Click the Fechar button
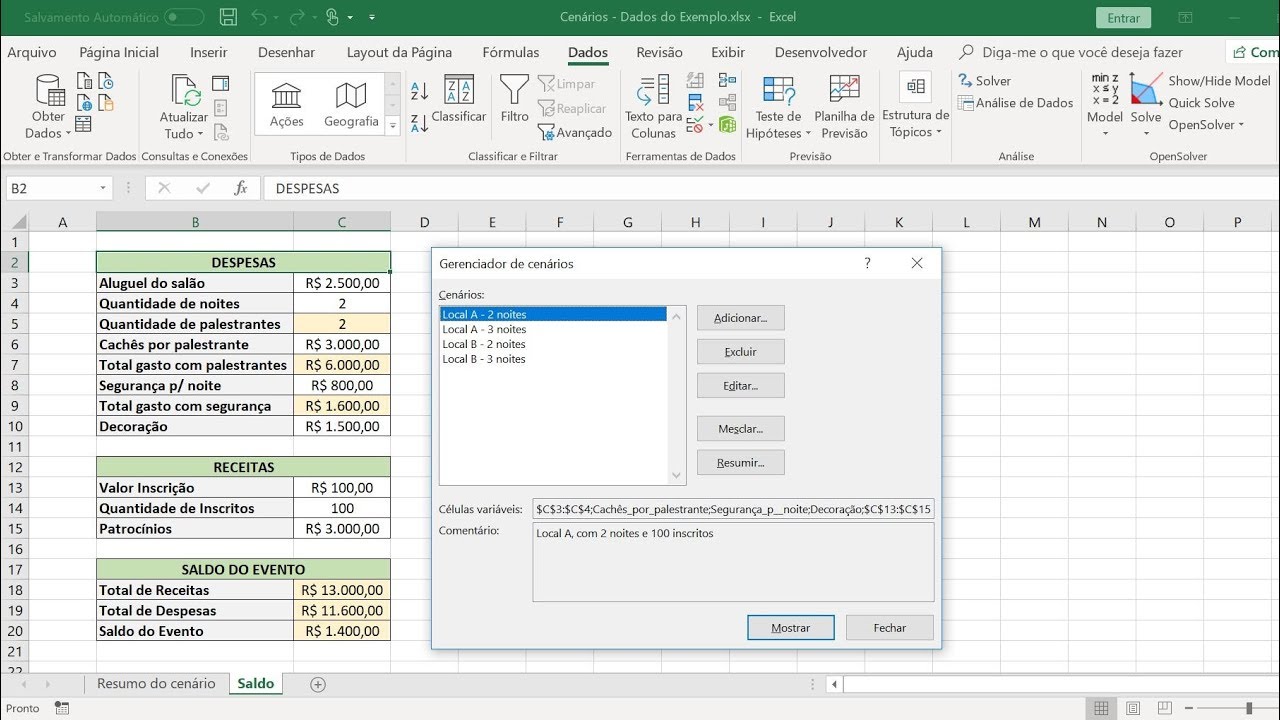Viewport: 1280px width, 720px height. coord(889,628)
